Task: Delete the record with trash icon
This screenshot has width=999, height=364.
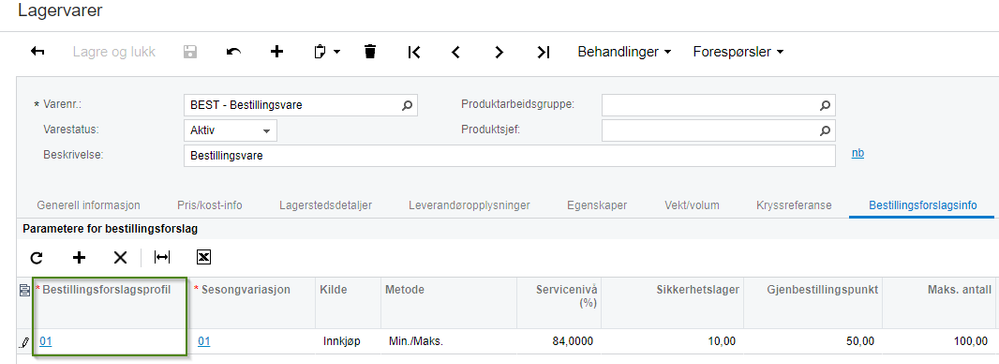Action: (x=370, y=52)
